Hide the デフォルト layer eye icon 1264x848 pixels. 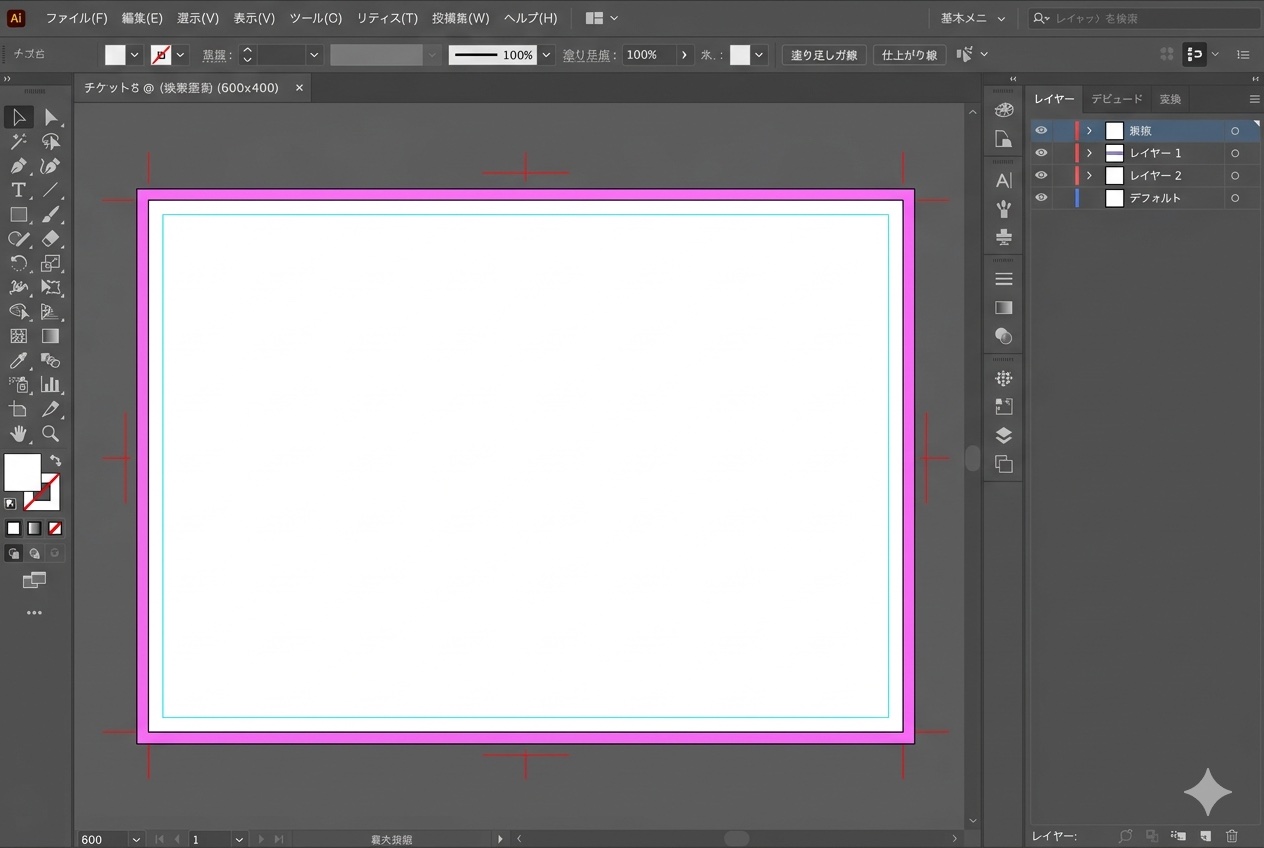point(1041,198)
